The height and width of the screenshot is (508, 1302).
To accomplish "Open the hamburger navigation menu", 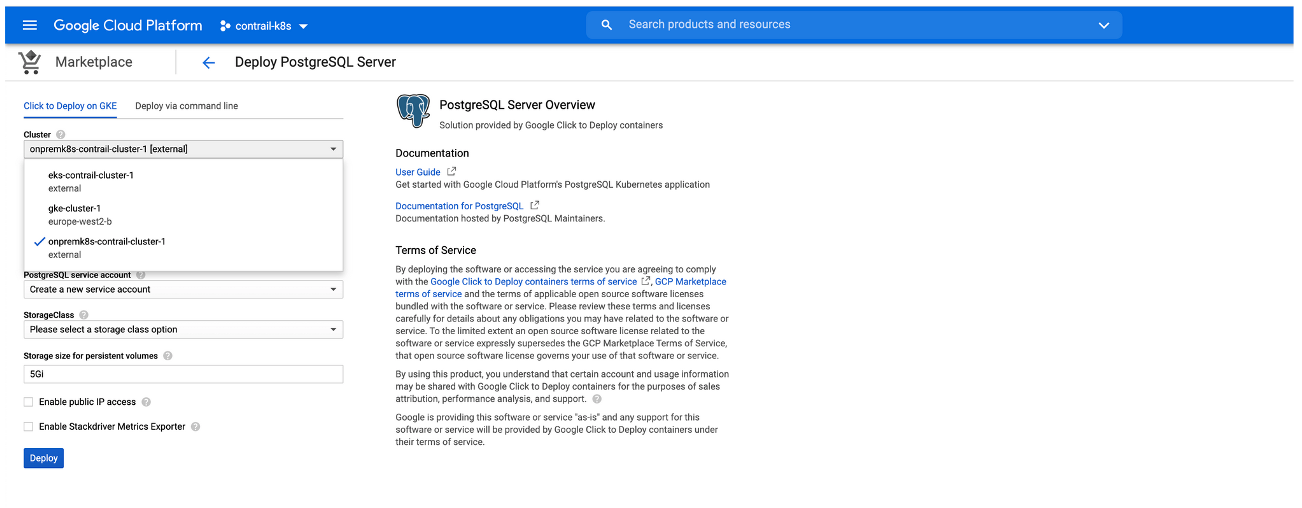I will tap(30, 25).
